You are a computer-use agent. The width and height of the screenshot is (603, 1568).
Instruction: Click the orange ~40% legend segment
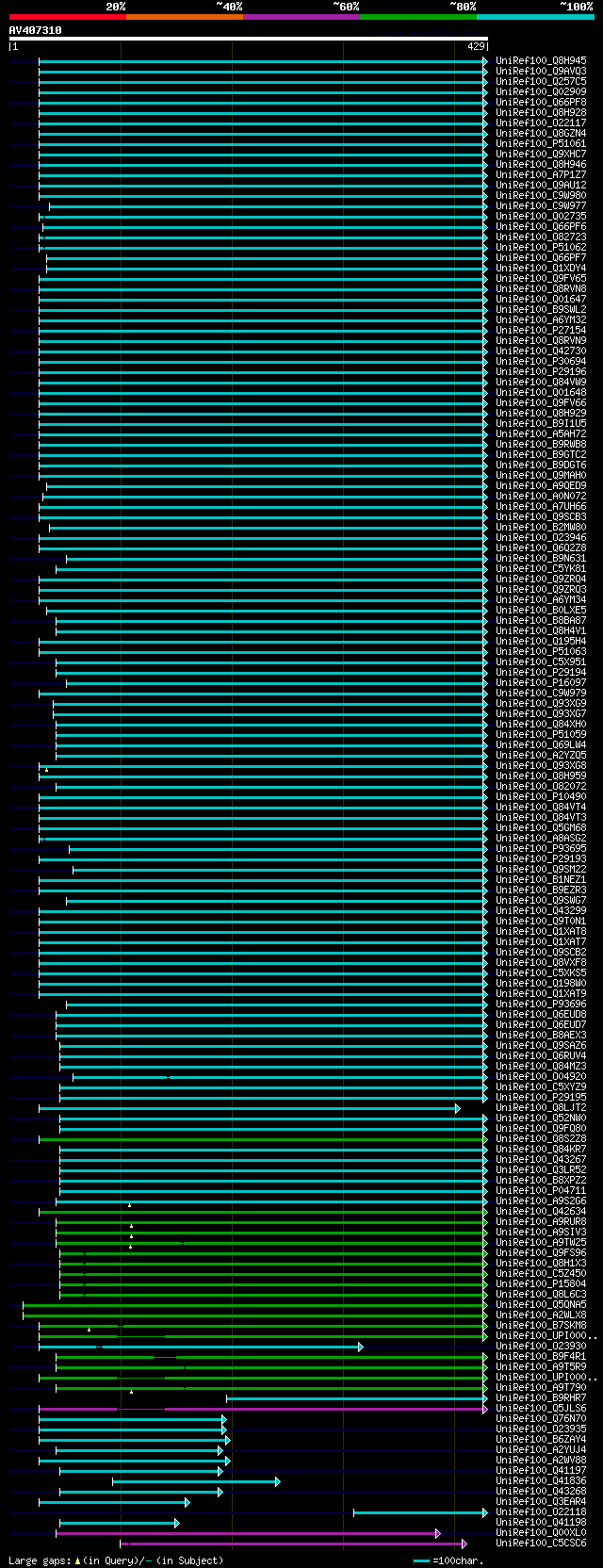click(185, 17)
